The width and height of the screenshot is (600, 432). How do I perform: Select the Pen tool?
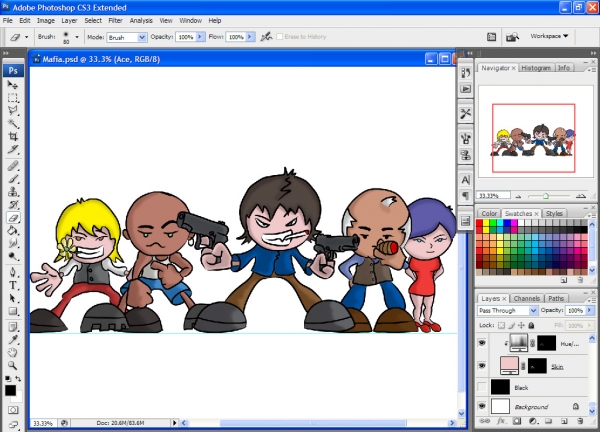pyautogui.click(x=13, y=272)
